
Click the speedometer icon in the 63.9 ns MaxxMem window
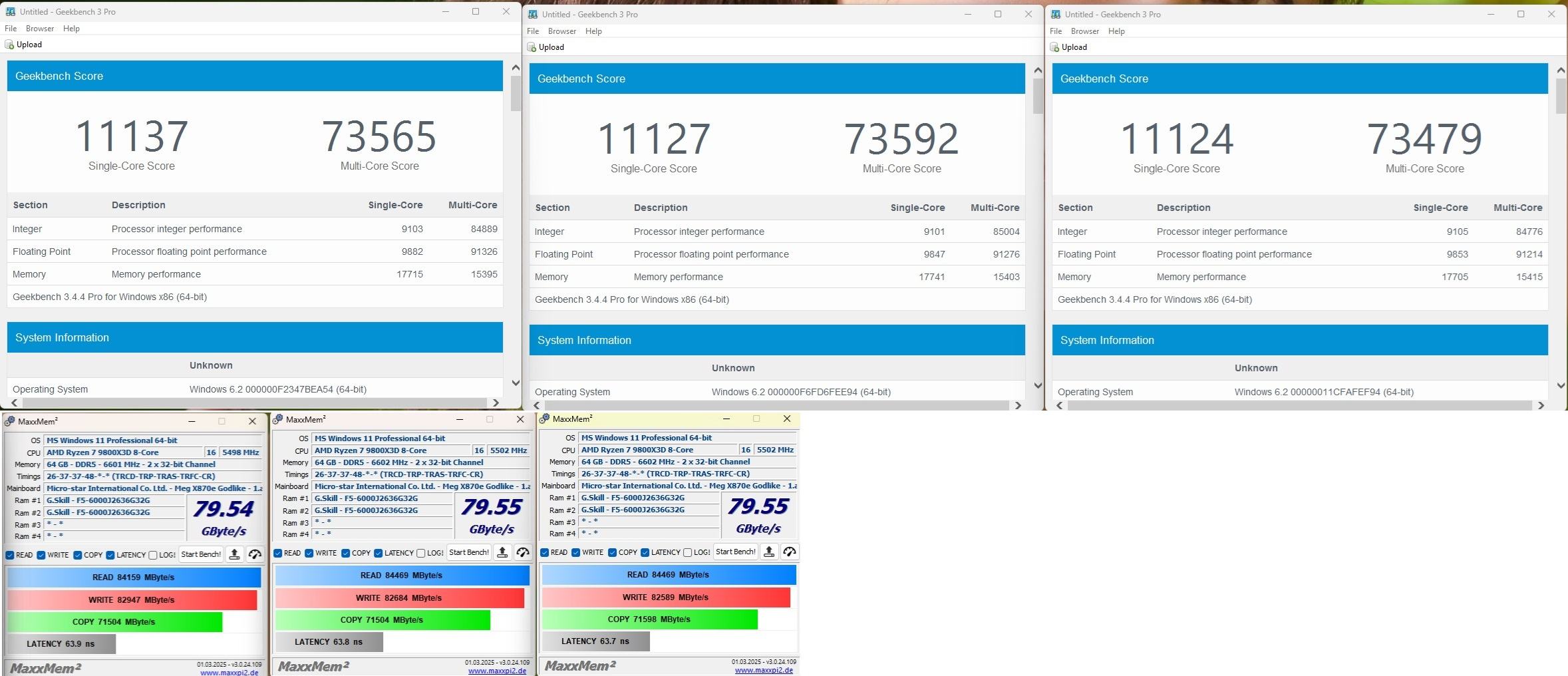pyautogui.click(x=255, y=554)
